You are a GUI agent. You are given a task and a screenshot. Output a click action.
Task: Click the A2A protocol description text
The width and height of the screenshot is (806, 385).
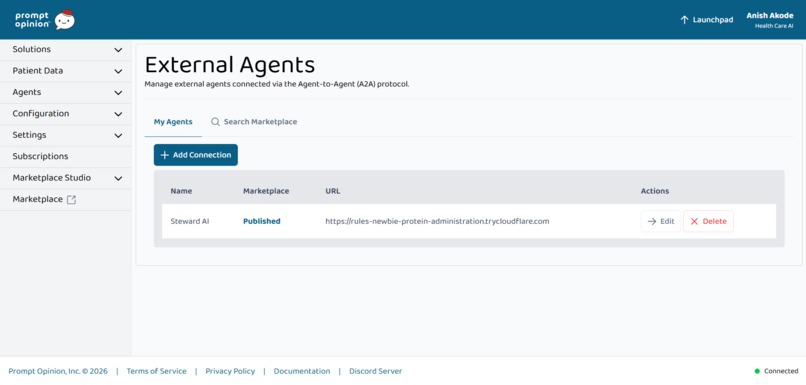tap(277, 84)
